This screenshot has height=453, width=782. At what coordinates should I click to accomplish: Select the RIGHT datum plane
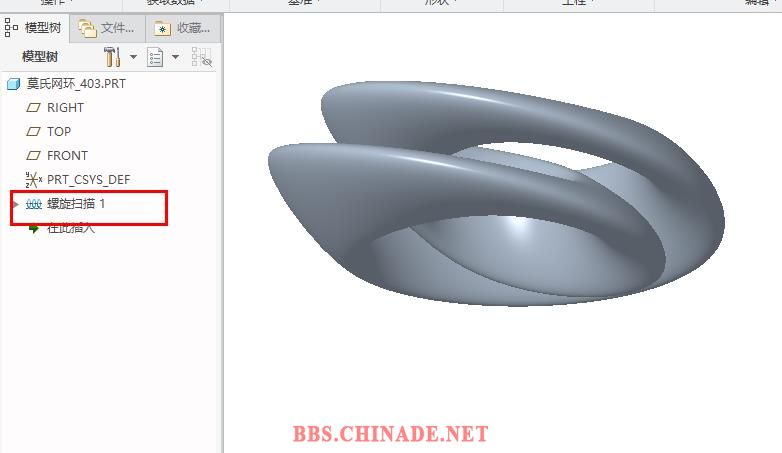65,107
